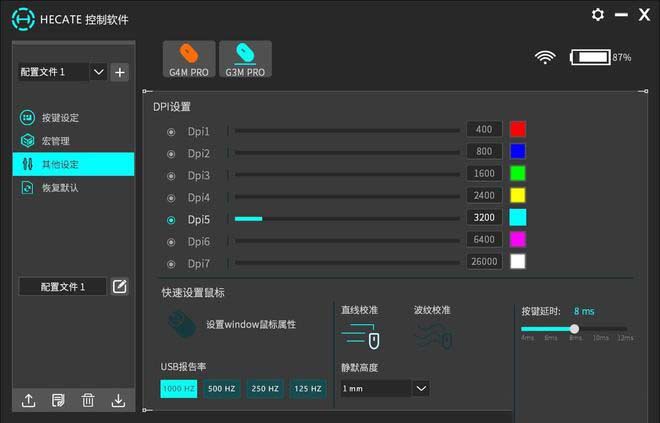
Task: Open 按键设定 key settings menu
Action: pos(73,117)
